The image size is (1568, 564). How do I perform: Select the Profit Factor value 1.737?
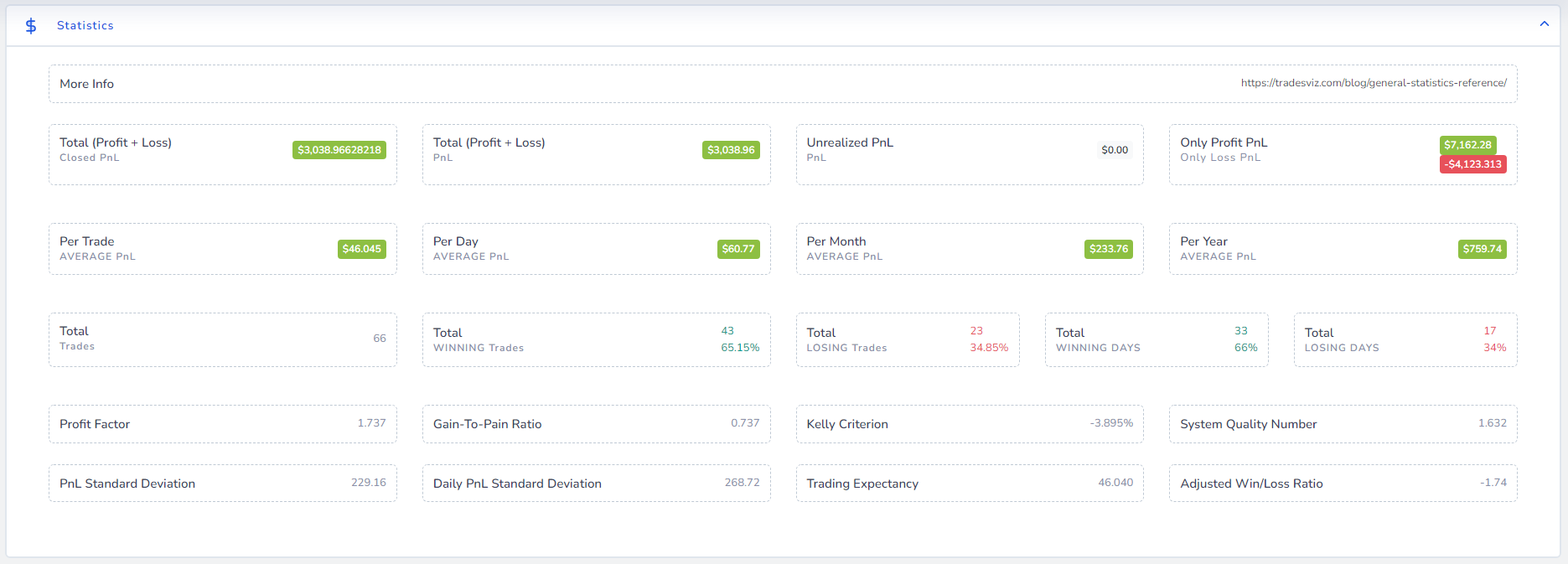pos(372,423)
